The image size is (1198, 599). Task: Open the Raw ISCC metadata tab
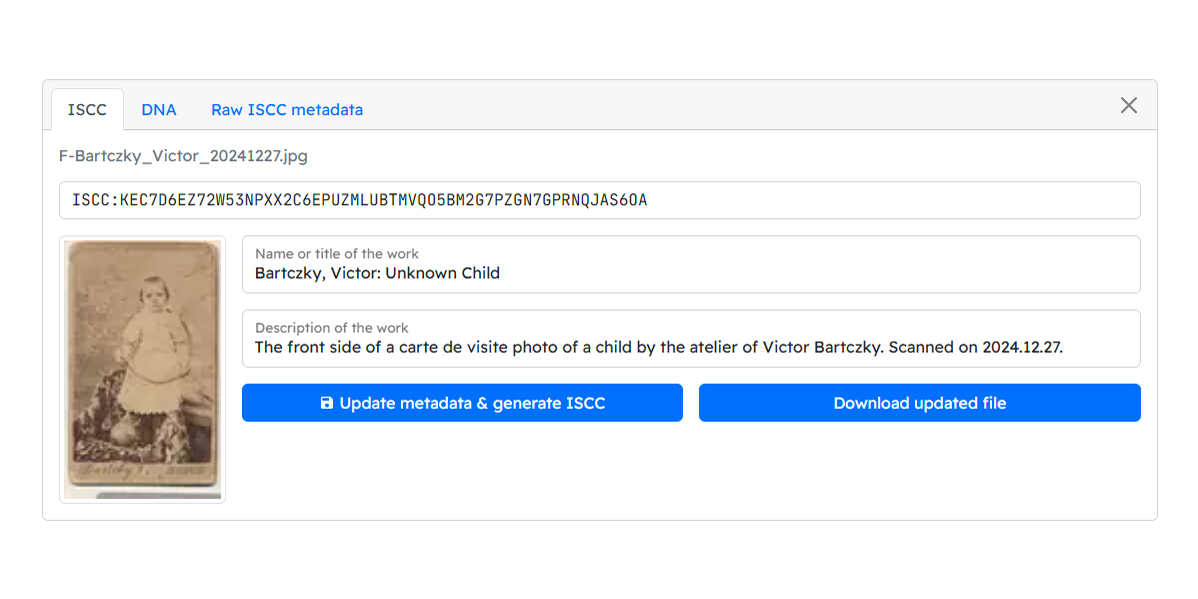287,110
